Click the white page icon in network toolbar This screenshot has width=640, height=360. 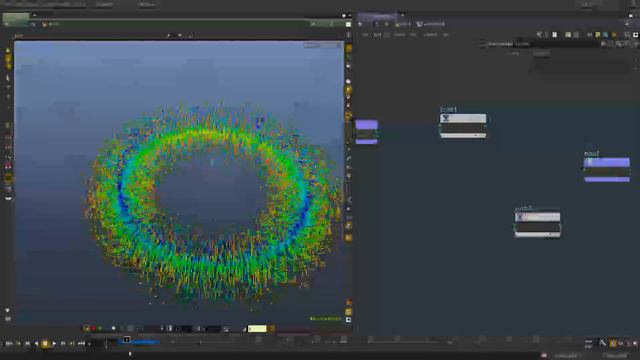[555, 35]
